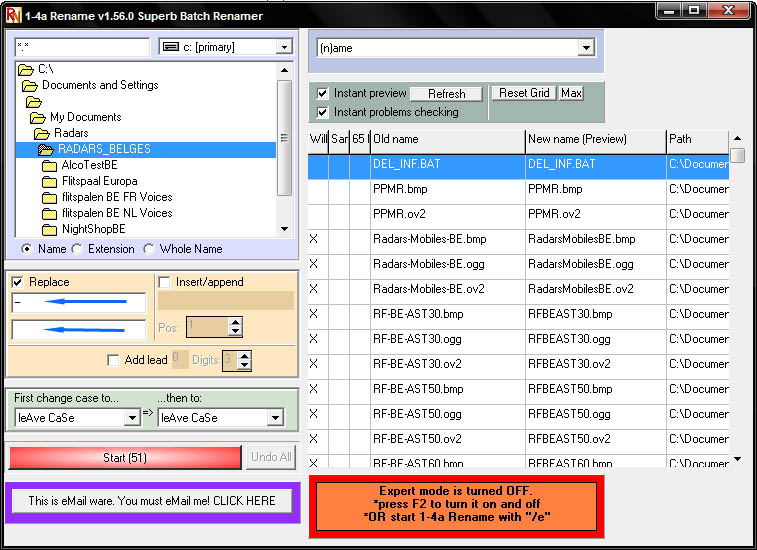Click the New name (Preview) column header
The width and height of the screenshot is (757, 550).
pyautogui.click(x=595, y=139)
